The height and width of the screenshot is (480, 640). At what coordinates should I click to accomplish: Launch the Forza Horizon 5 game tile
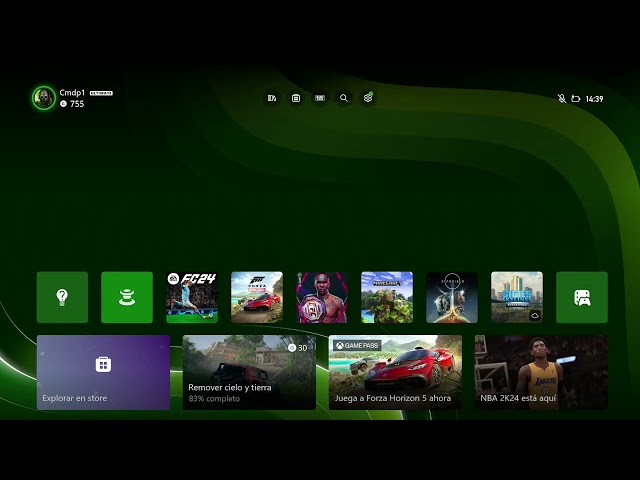tap(257, 297)
